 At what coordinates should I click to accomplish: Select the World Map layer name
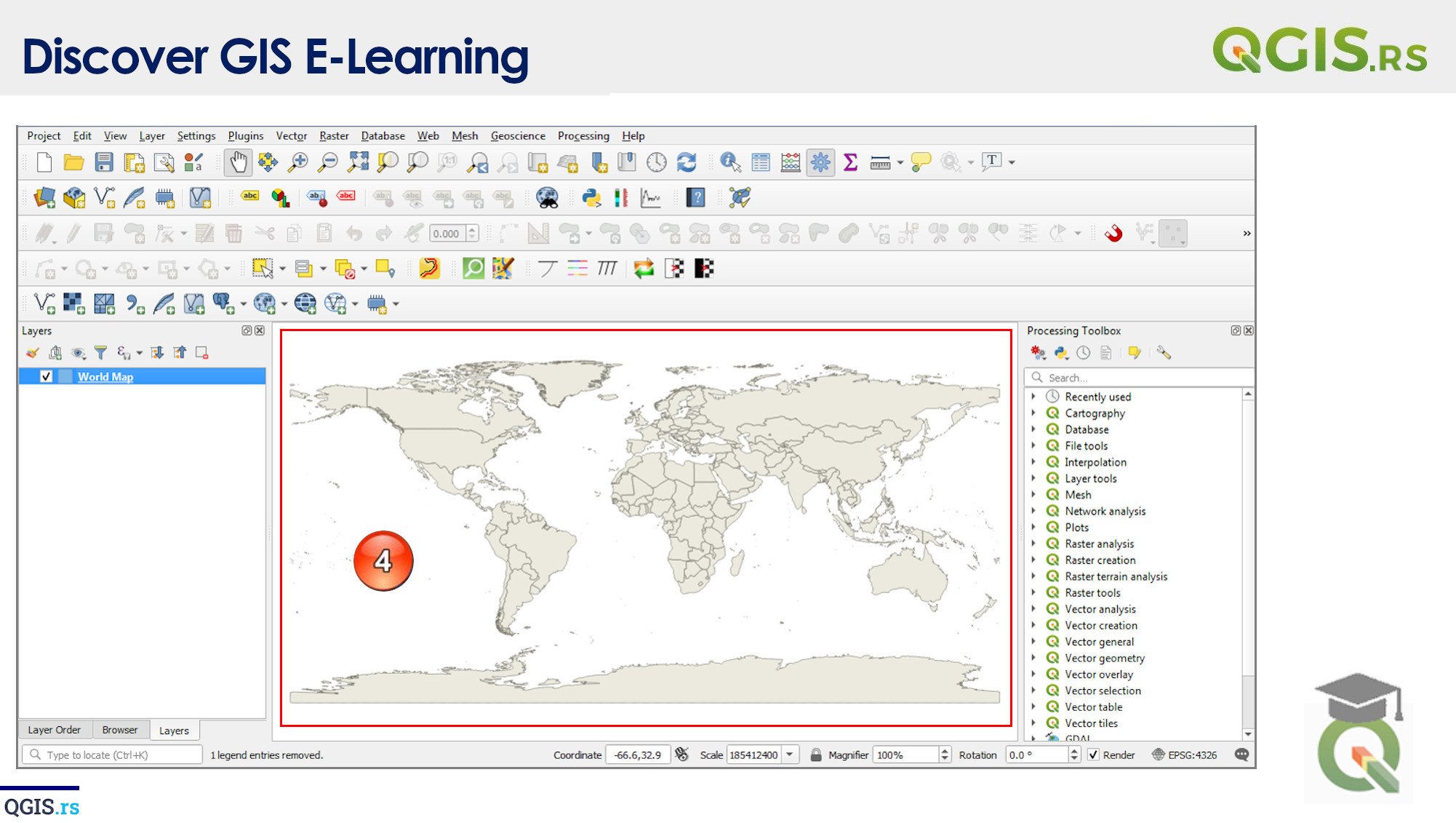pyautogui.click(x=105, y=376)
